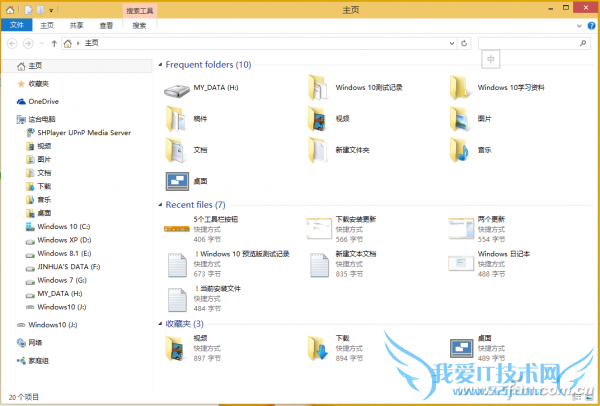Click the home icon inside the address bar
Screen dimensions: 600x406
tap(68, 43)
